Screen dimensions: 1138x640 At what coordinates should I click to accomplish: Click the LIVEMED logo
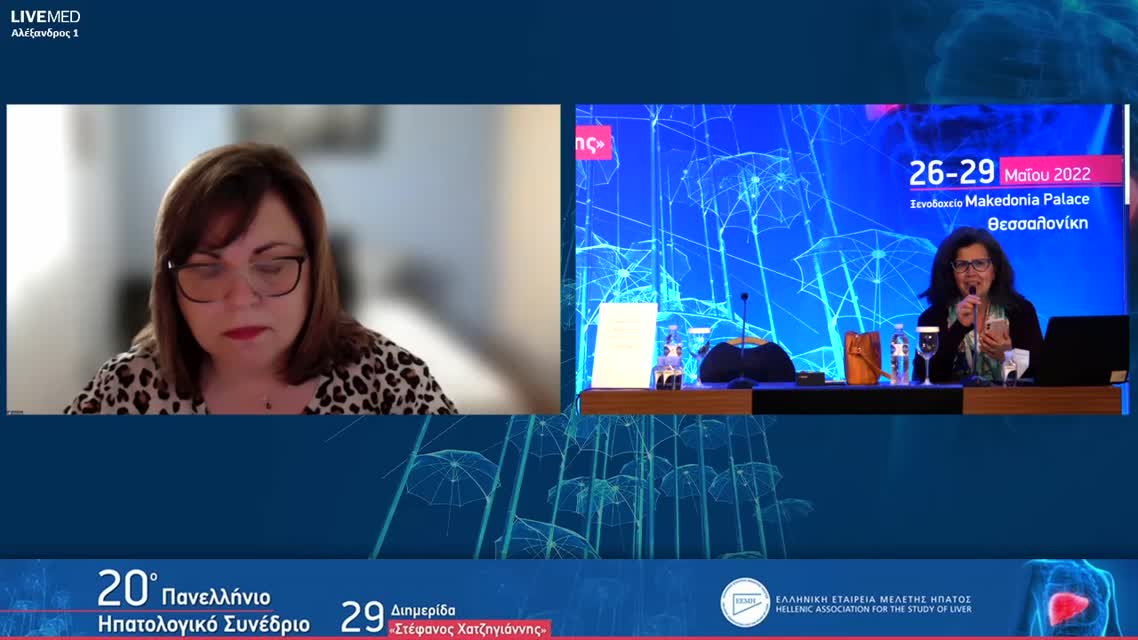point(45,16)
